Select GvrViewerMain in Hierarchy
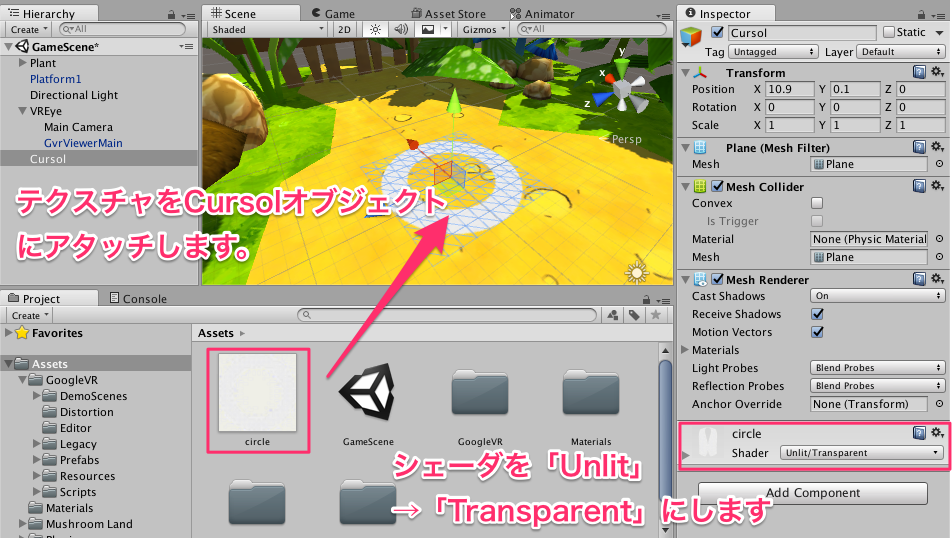The width and height of the screenshot is (952, 538). [x=83, y=143]
